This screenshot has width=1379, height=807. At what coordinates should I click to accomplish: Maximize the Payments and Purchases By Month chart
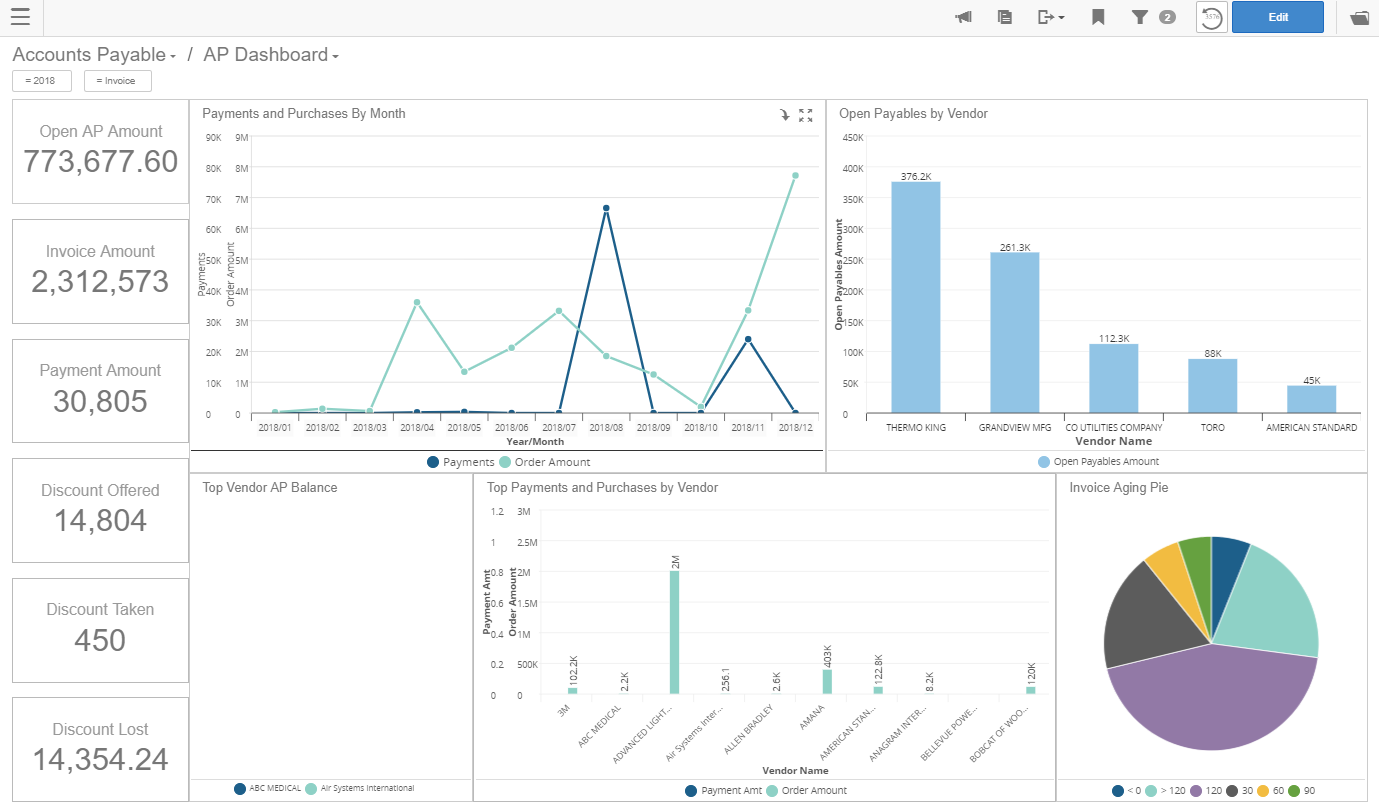coord(806,115)
